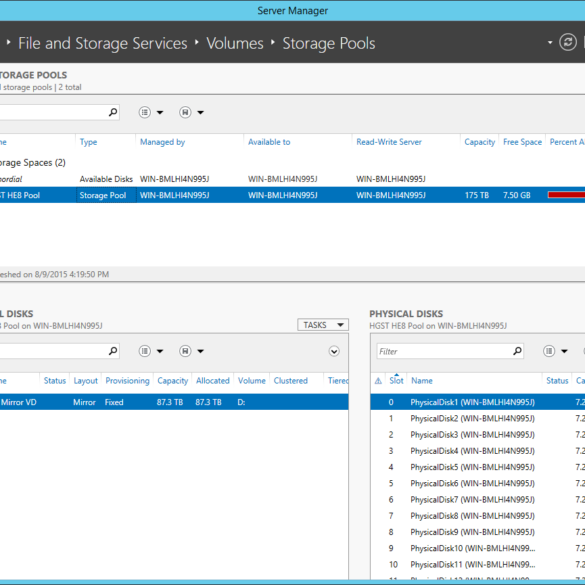Image resolution: width=585 pixels, height=585 pixels.
Task: Select PhysicalDisk9 row in Physical Disks
Action: tap(478, 532)
